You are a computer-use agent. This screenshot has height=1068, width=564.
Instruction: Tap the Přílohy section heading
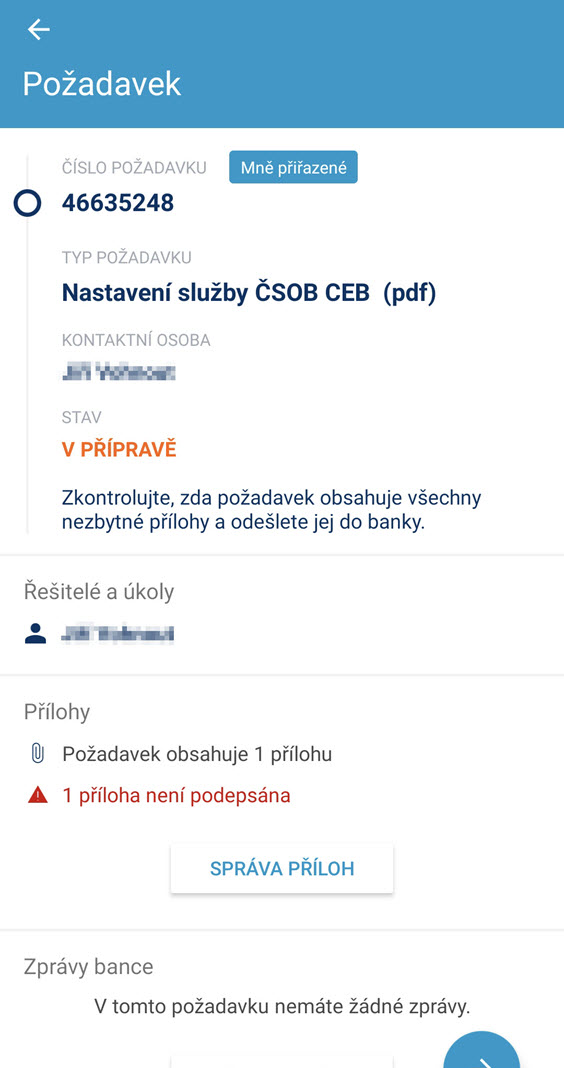pyautogui.click(x=57, y=712)
